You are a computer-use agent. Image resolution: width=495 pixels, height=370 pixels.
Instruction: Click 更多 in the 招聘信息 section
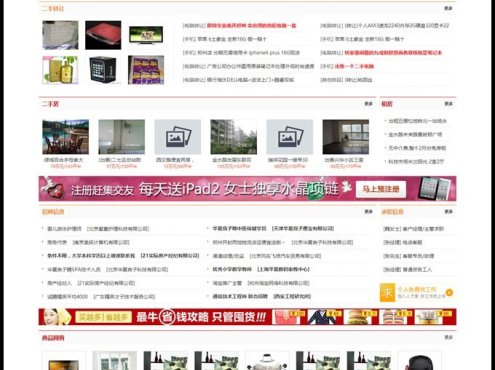click(x=368, y=212)
